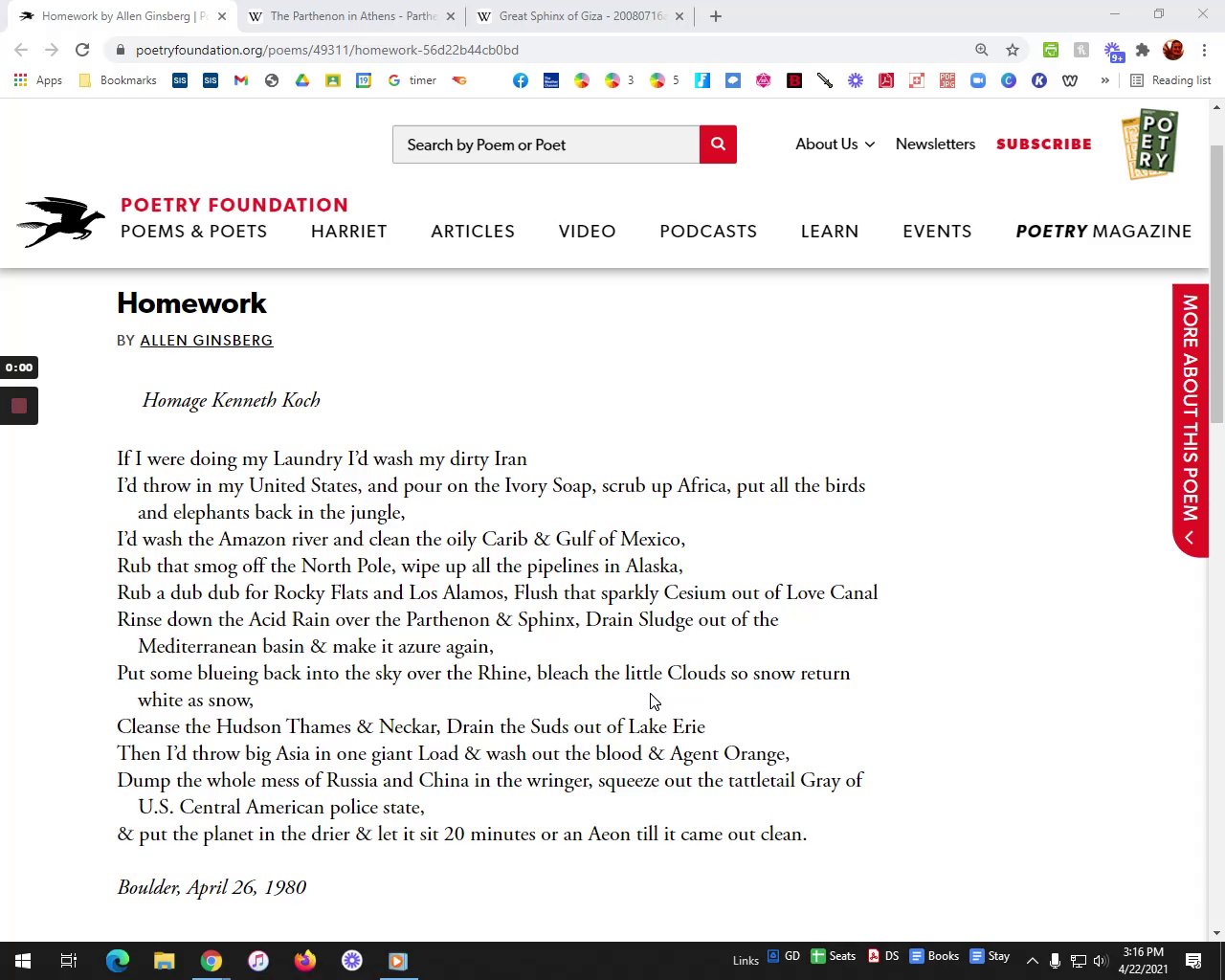Open the Wikipedia W bookmark icon
This screenshot has width=1225, height=980.
1070,80
